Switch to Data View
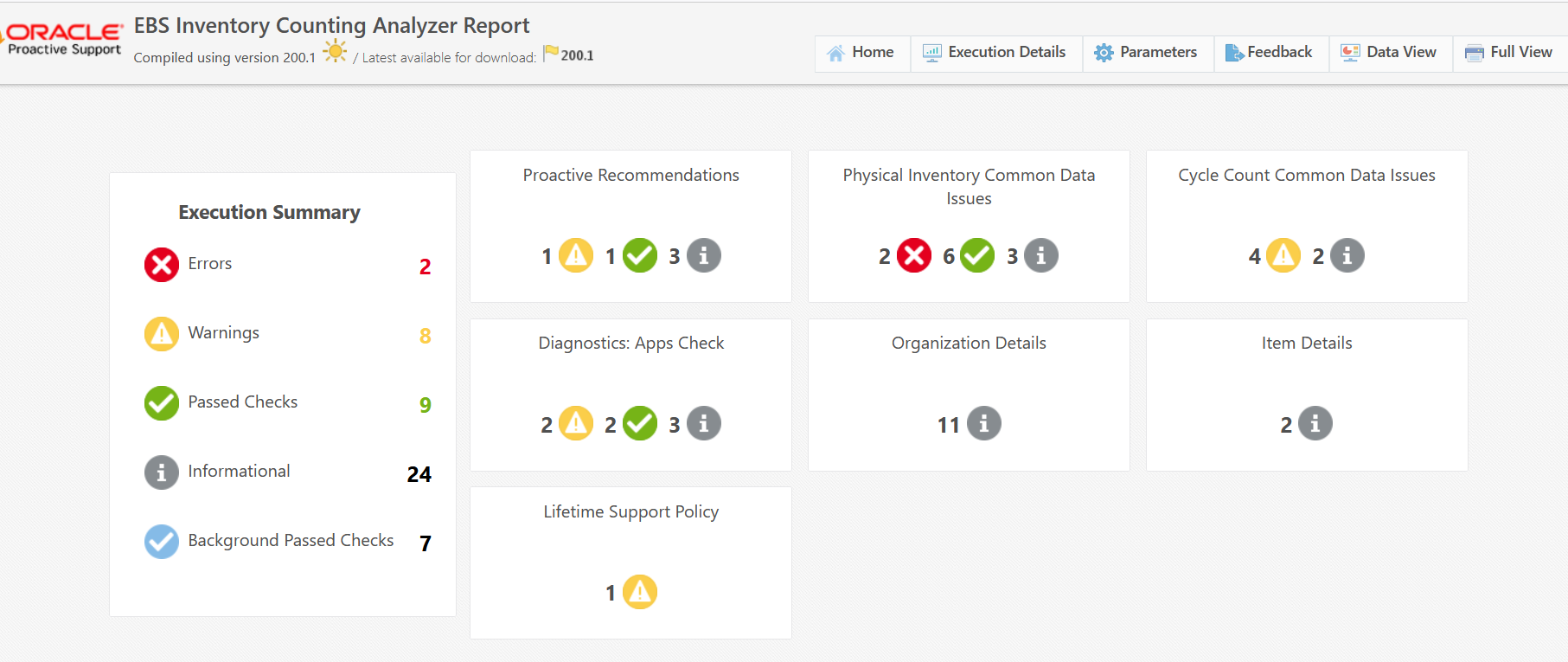The height and width of the screenshot is (662, 1568). click(x=1390, y=53)
